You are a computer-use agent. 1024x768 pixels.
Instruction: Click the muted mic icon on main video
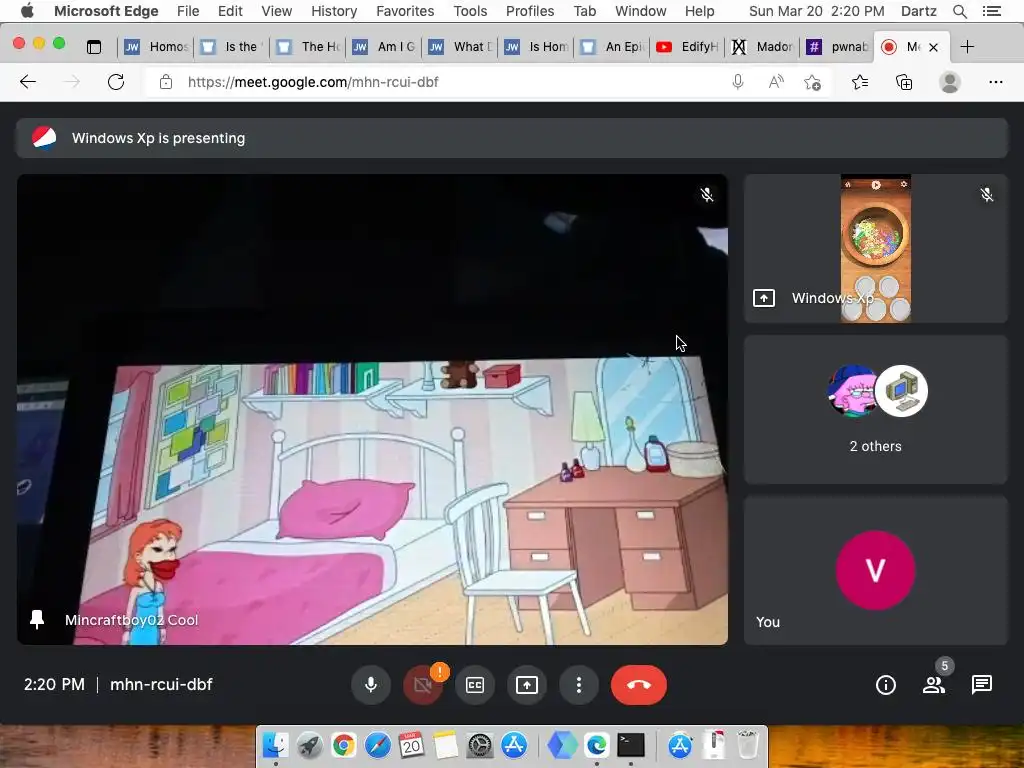pos(707,195)
